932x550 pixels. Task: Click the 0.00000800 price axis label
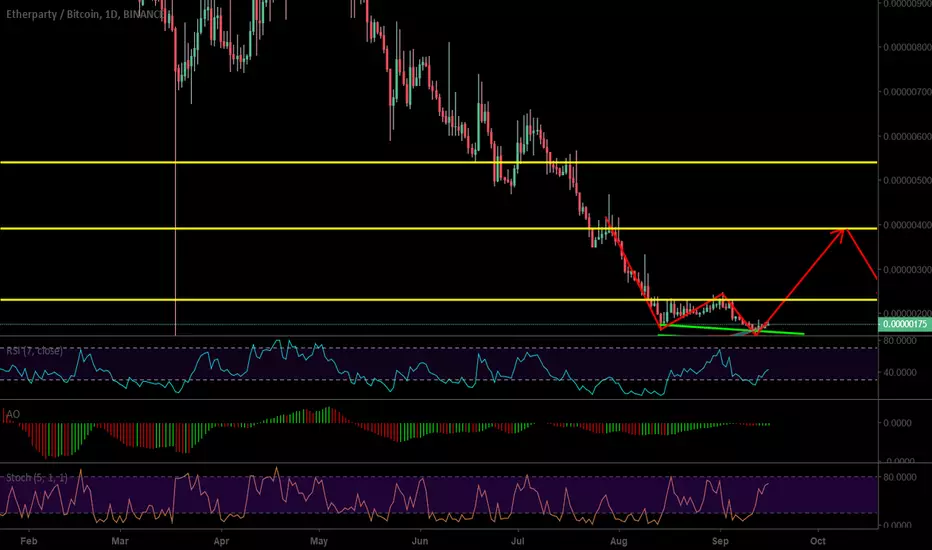(x=907, y=47)
